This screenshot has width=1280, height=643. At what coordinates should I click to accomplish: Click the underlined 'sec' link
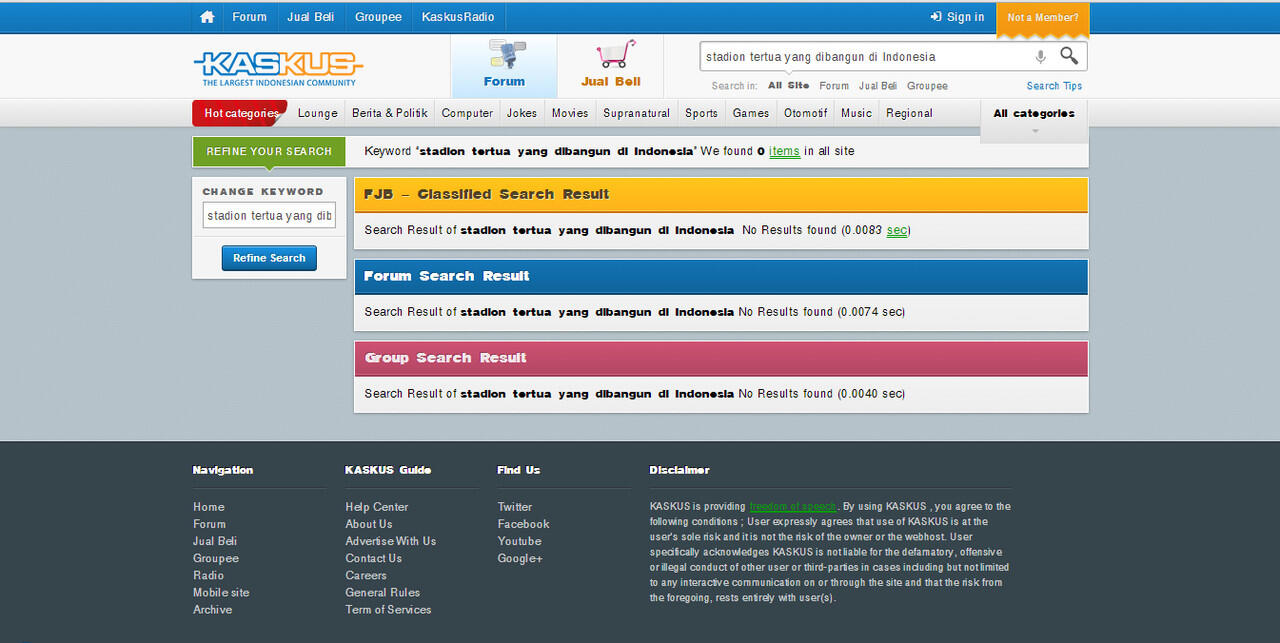897,230
